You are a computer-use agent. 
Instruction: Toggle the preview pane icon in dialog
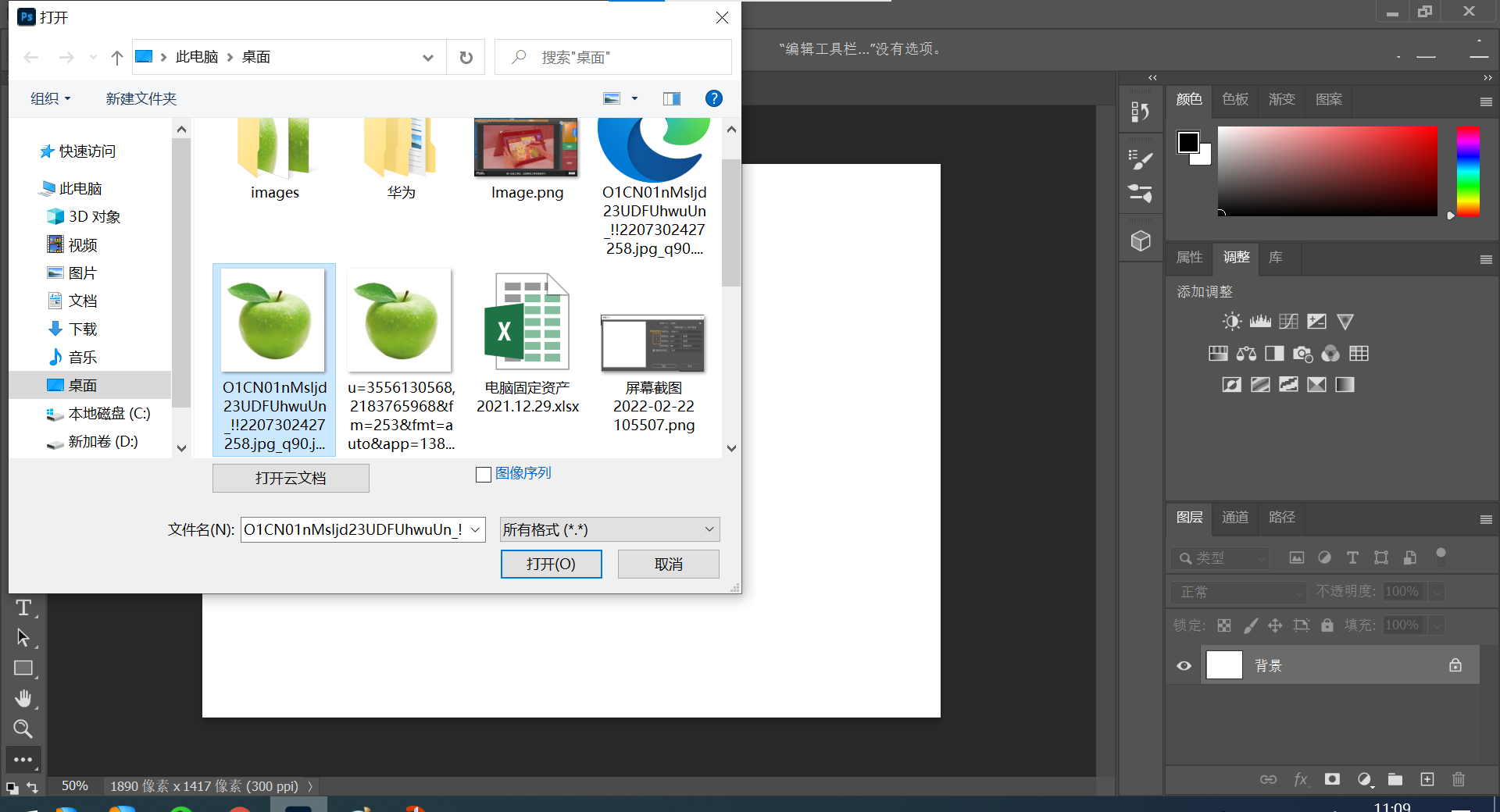tap(672, 98)
